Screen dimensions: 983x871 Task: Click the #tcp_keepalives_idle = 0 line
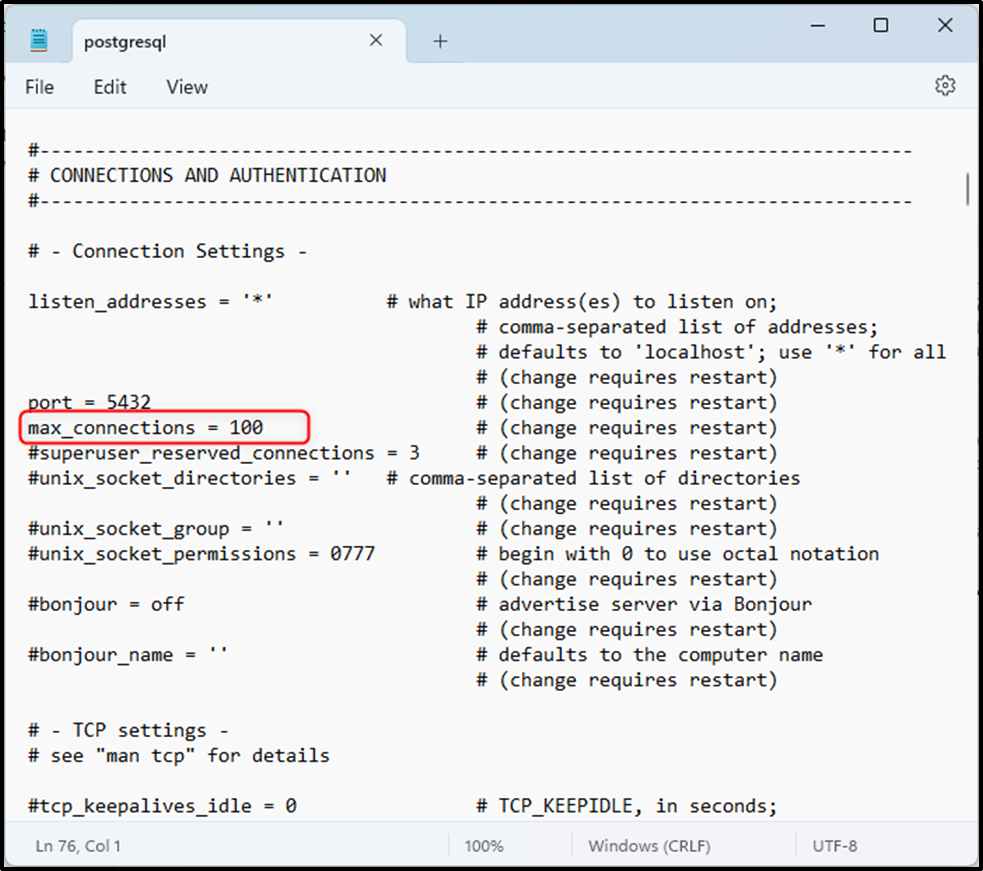(160, 805)
